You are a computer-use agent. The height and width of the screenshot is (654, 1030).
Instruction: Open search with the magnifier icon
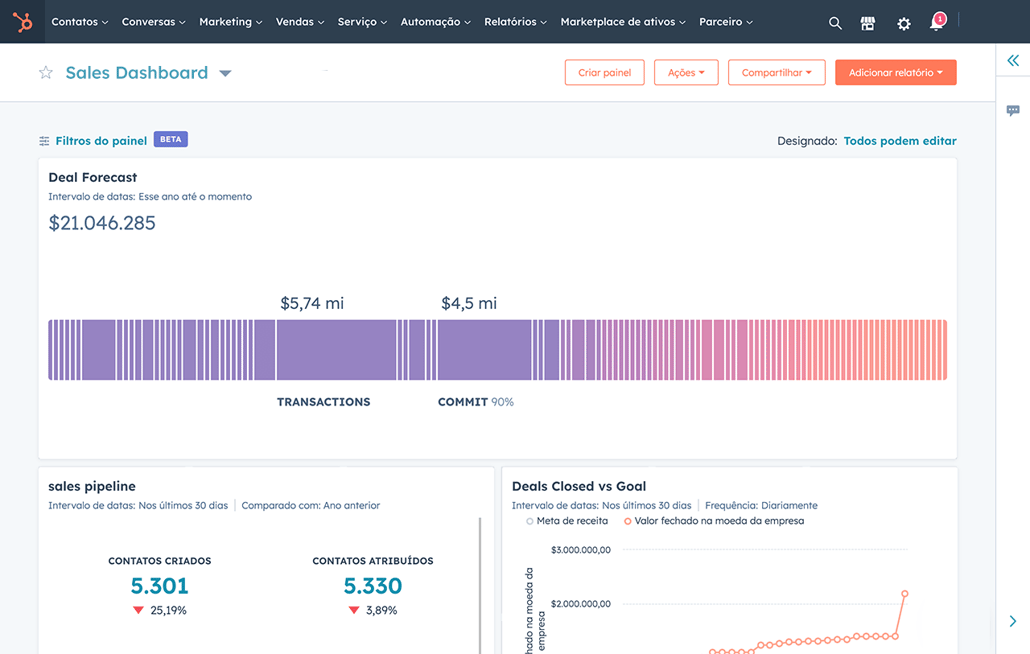835,23
